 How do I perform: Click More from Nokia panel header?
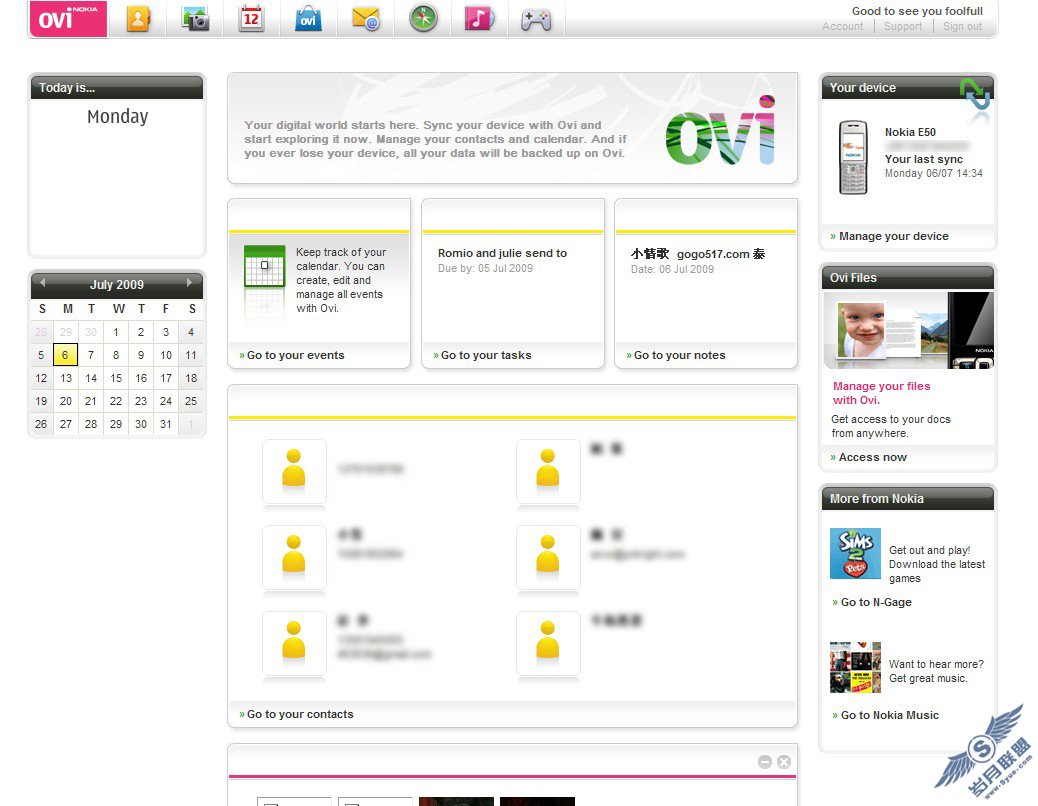pos(908,498)
